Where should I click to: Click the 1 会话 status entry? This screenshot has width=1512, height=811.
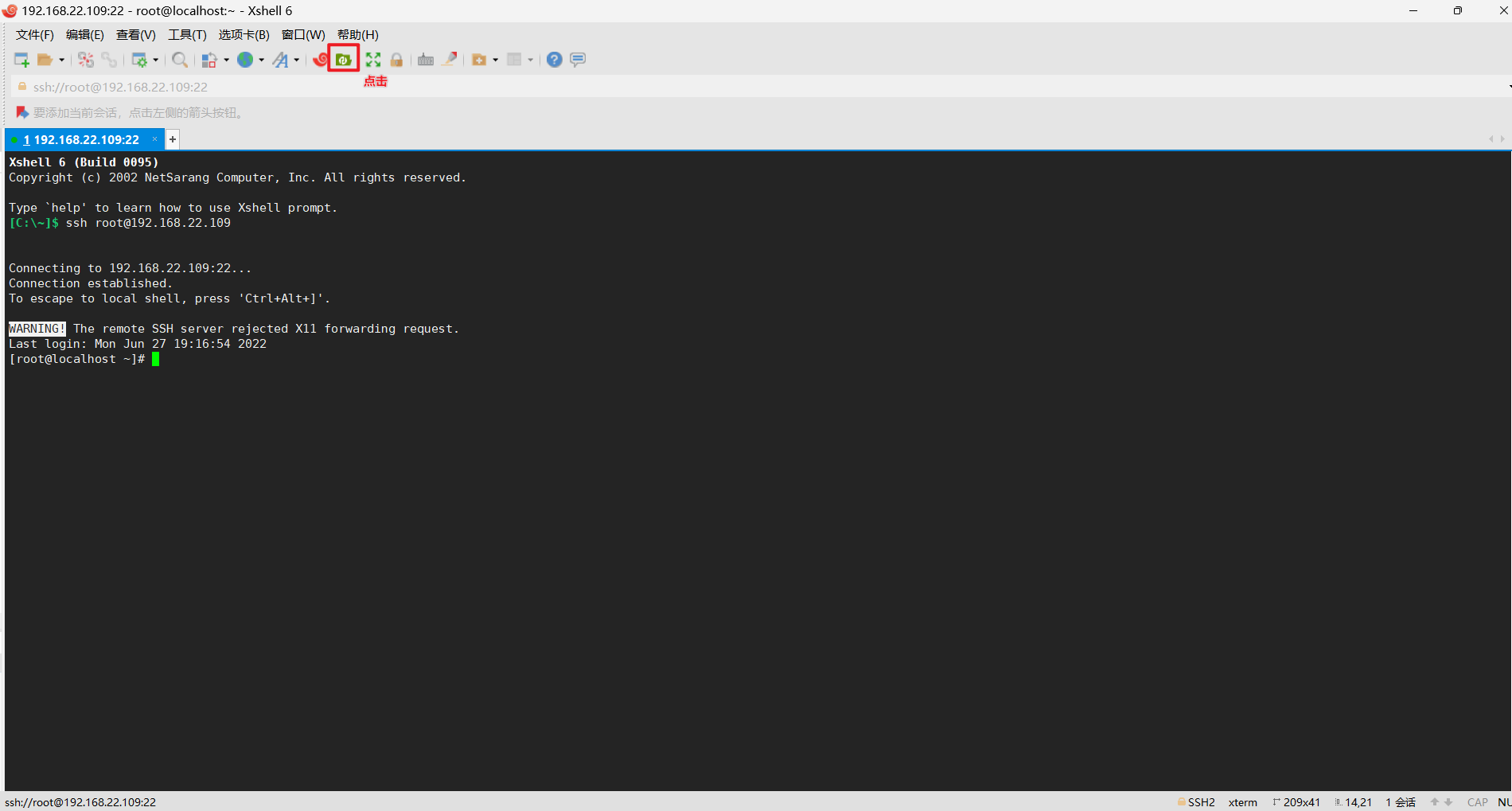pos(1401,802)
